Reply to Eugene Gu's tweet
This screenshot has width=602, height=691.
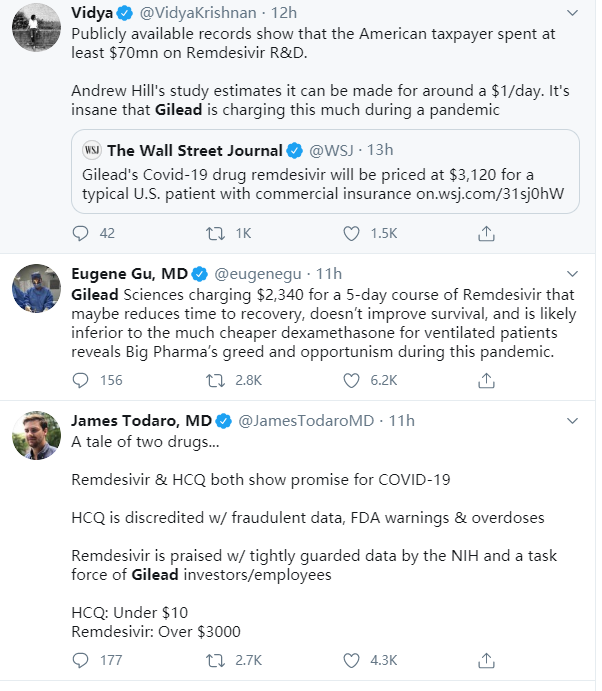(82, 380)
